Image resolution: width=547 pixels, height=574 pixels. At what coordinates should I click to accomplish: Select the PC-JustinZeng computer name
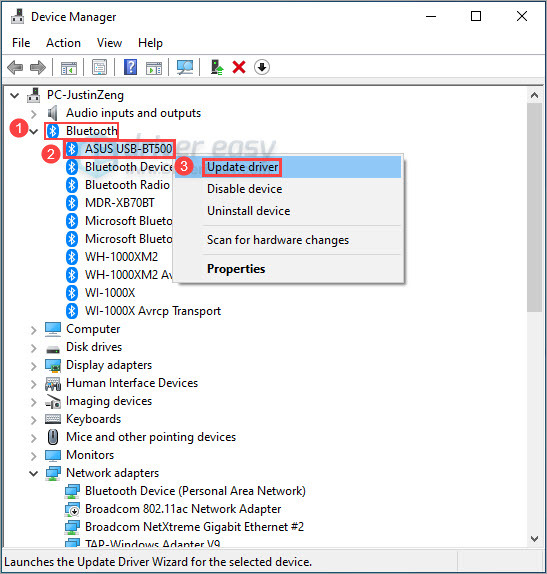point(85,95)
